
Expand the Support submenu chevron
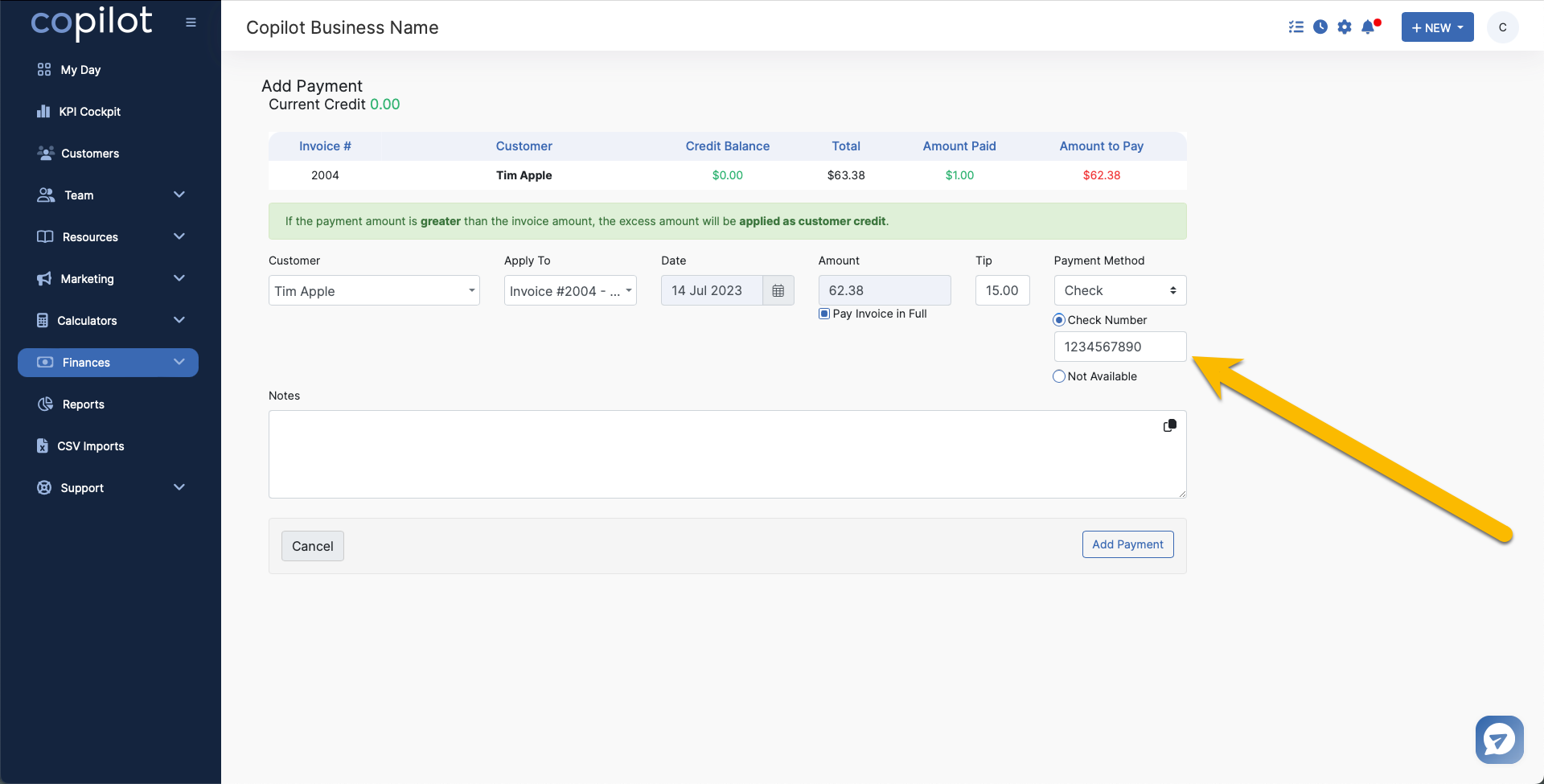point(179,487)
